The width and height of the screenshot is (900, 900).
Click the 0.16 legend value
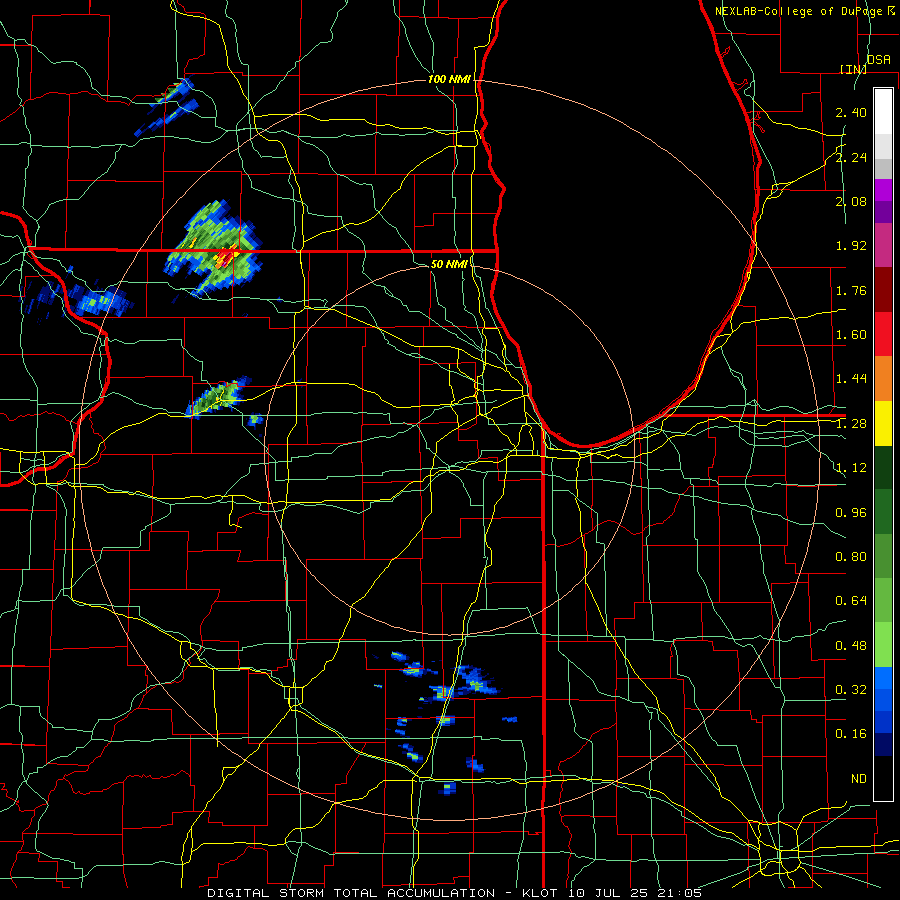[x=851, y=734]
